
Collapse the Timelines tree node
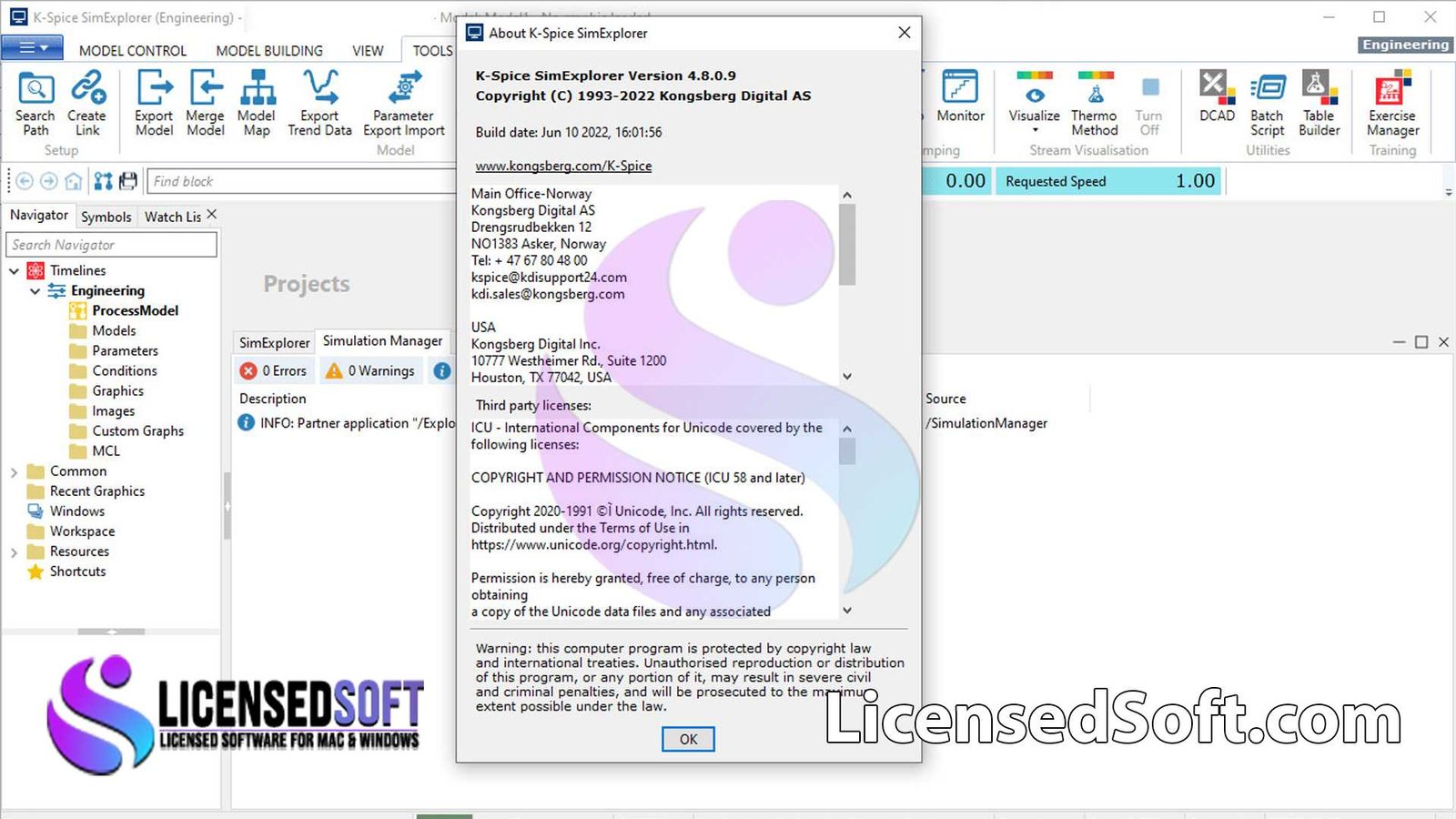14,271
